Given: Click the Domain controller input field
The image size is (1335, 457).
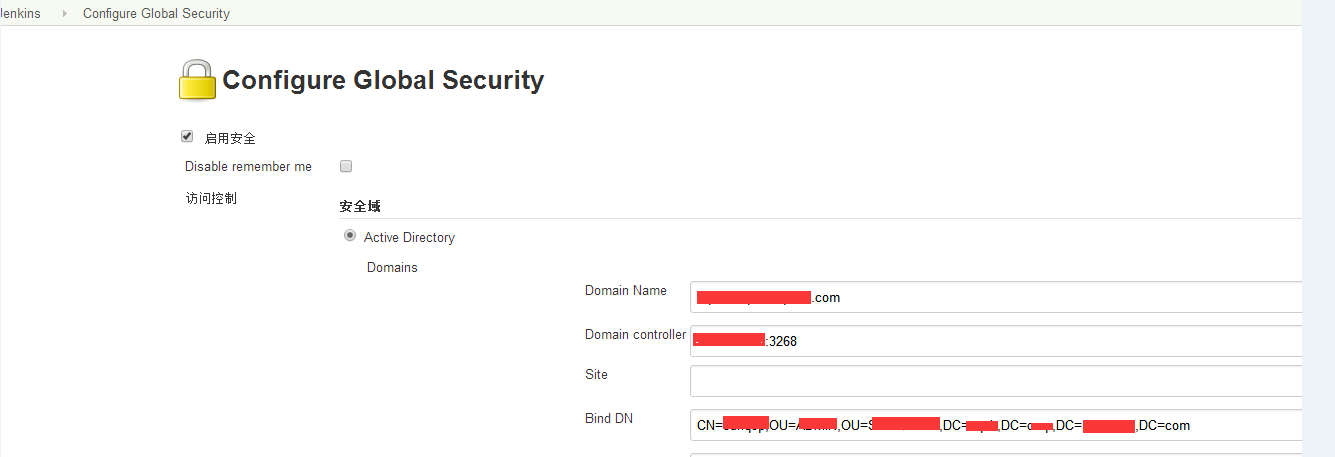Looking at the screenshot, I should pyautogui.click(x=996, y=341).
